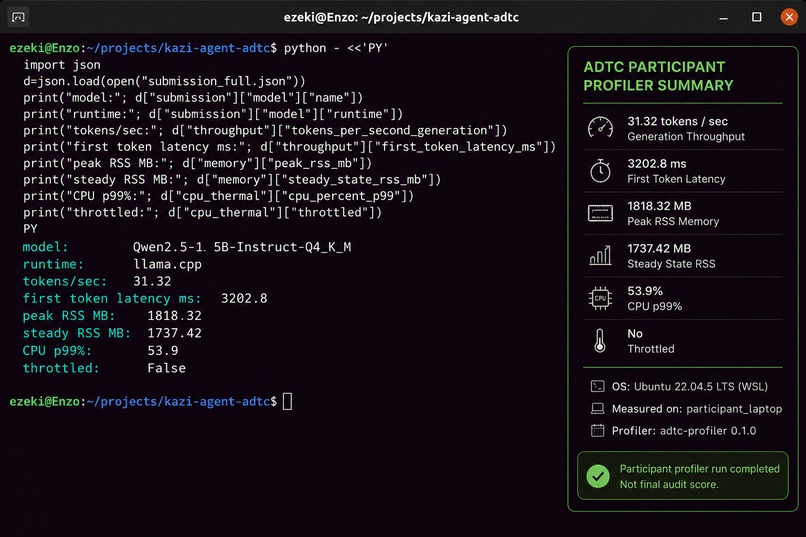Click 'Participant profiler run completed' message
Screen dimensions: 806x537
click(x=699, y=469)
